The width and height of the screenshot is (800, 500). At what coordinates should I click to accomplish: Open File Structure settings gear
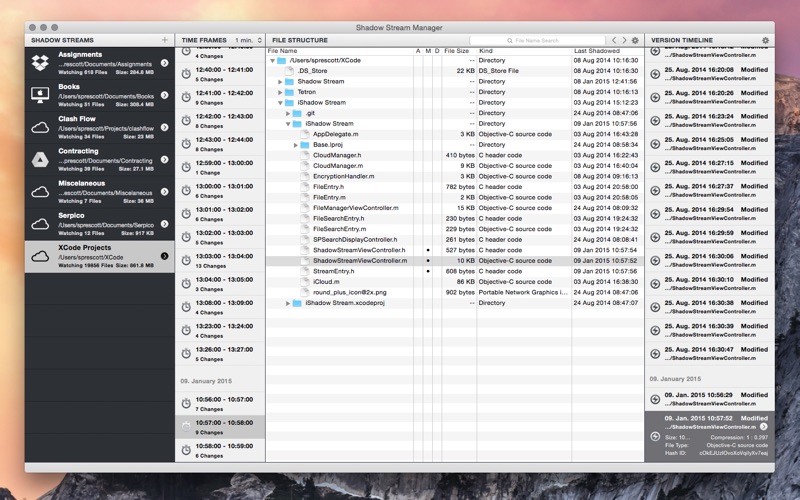635,40
